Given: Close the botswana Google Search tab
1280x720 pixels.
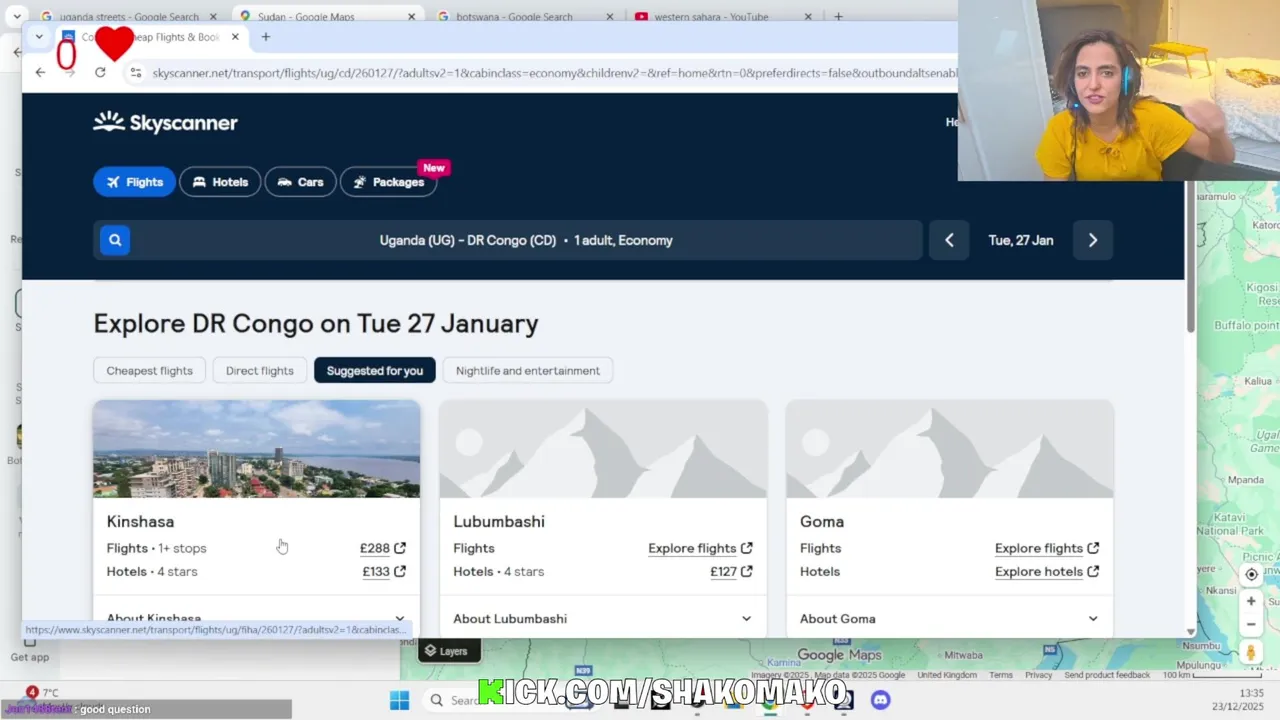Looking at the screenshot, I should pos(610,17).
